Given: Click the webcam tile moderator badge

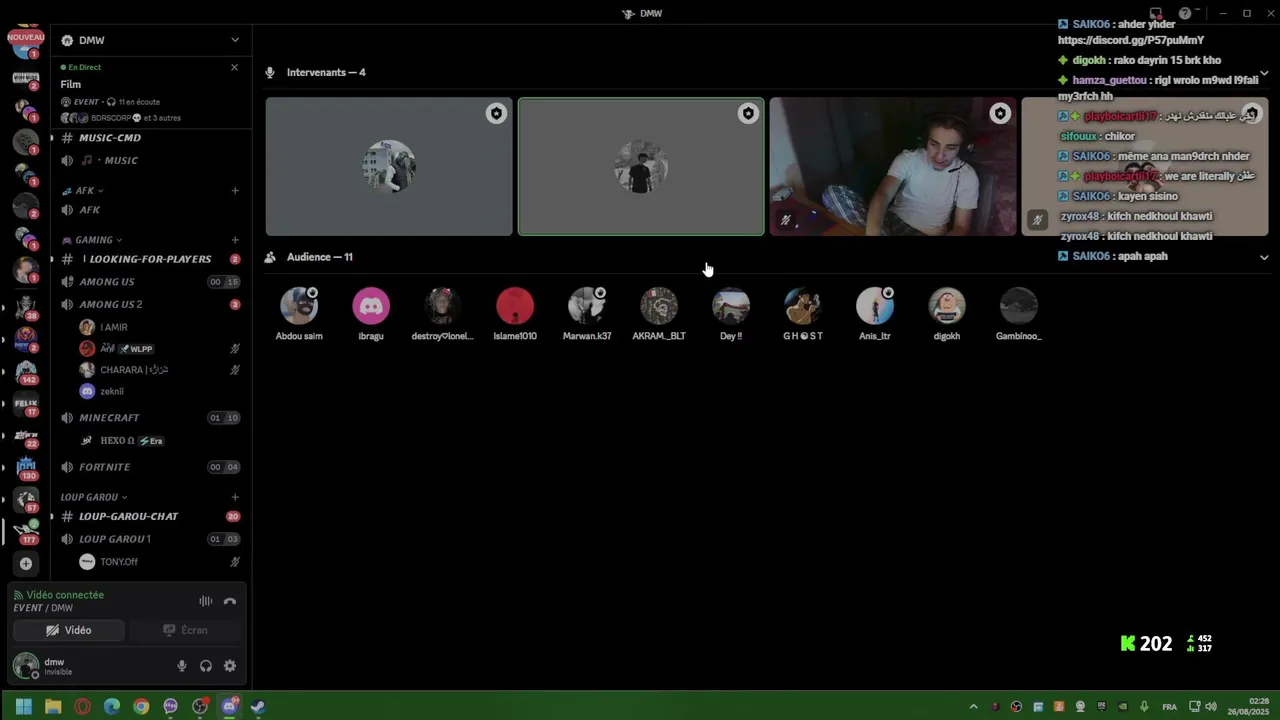Looking at the screenshot, I should pos(1000,114).
